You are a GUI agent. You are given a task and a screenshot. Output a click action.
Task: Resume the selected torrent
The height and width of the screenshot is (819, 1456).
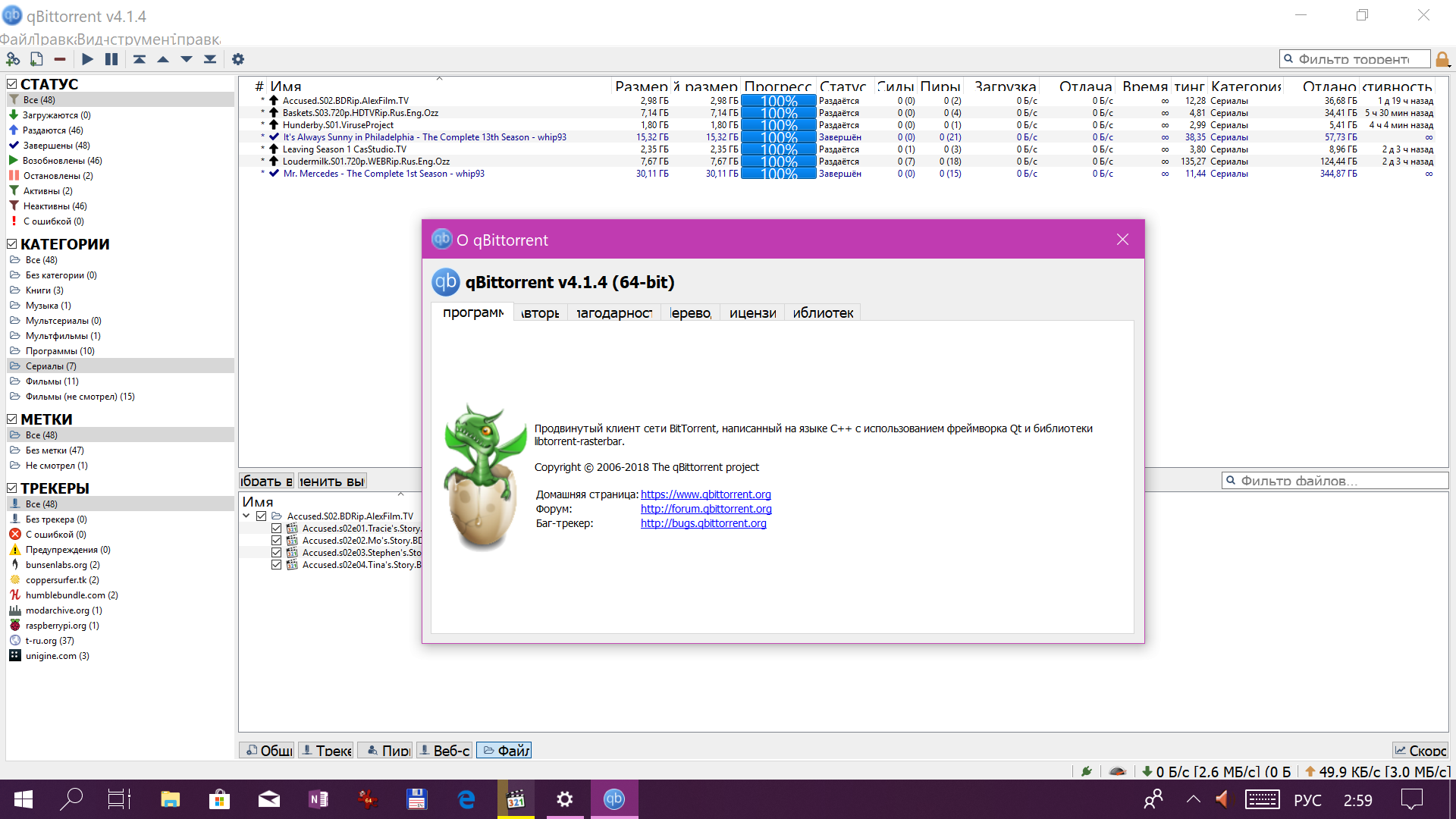[x=87, y=58]
